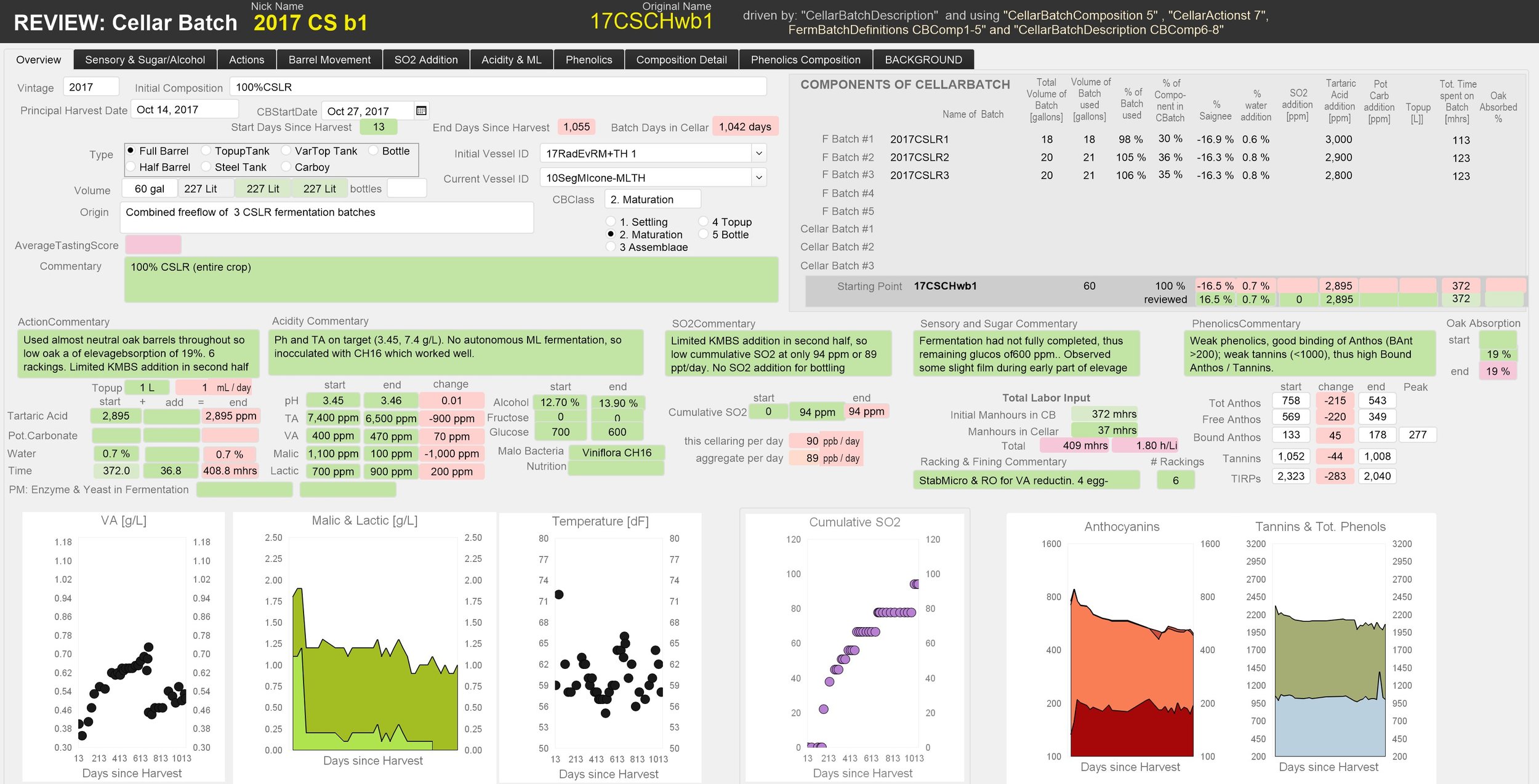Select the Full Barrel type radio button
Image resolution: width=1539 pixels, height=784 pixels.
point(131,151)
